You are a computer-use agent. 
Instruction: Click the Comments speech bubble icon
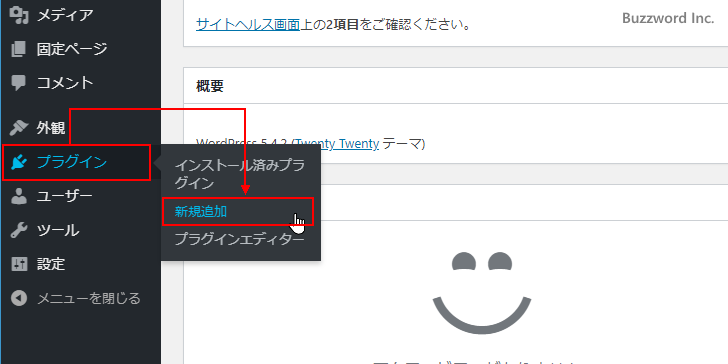point(19,83)
